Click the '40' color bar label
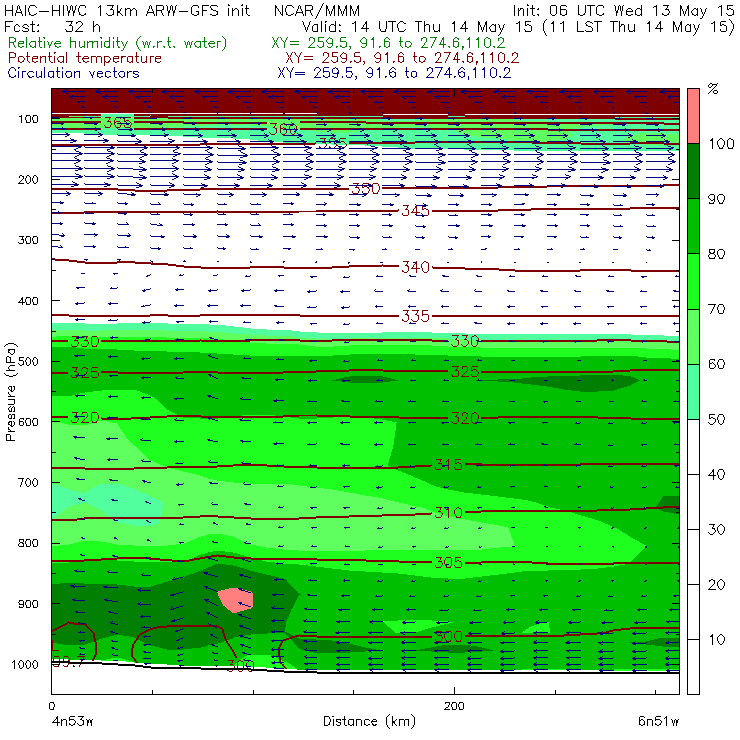This screenshot has height=740, width=740. point(716,474)
